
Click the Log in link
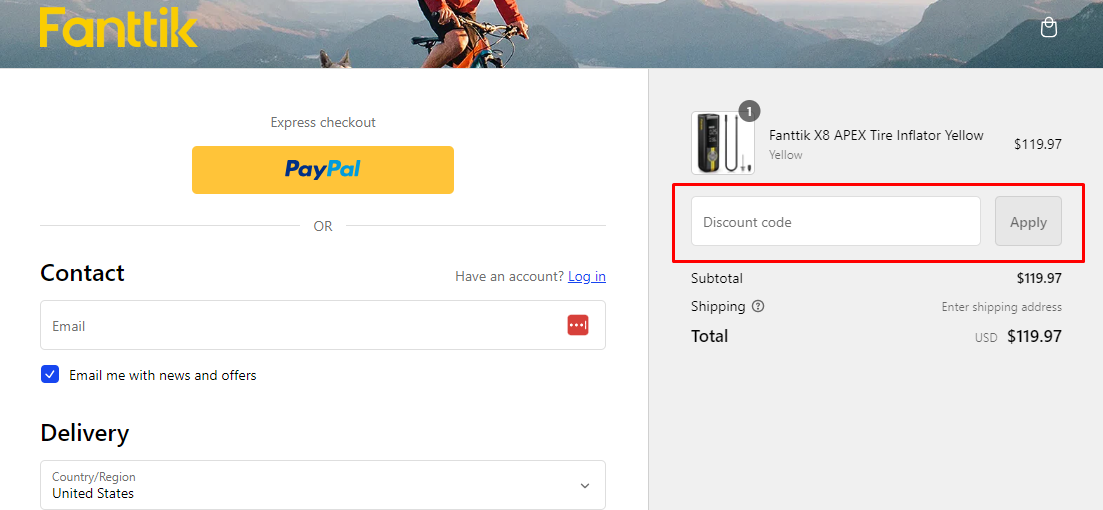587,276
